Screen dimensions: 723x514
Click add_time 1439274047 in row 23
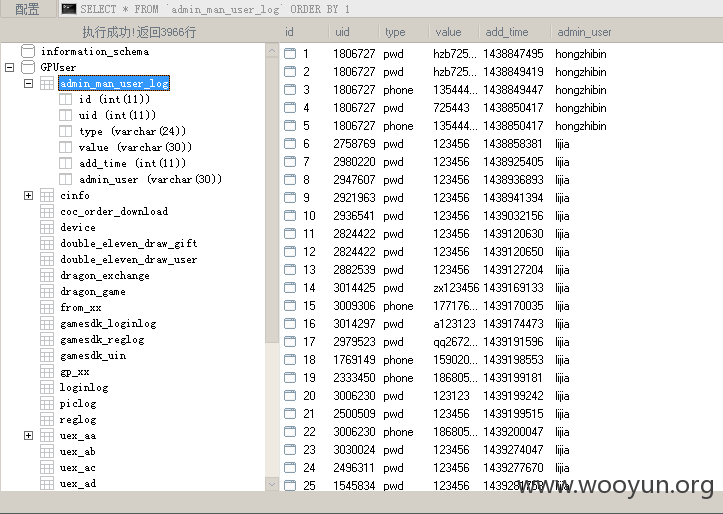pyautogui.click(x=513, y=450)
